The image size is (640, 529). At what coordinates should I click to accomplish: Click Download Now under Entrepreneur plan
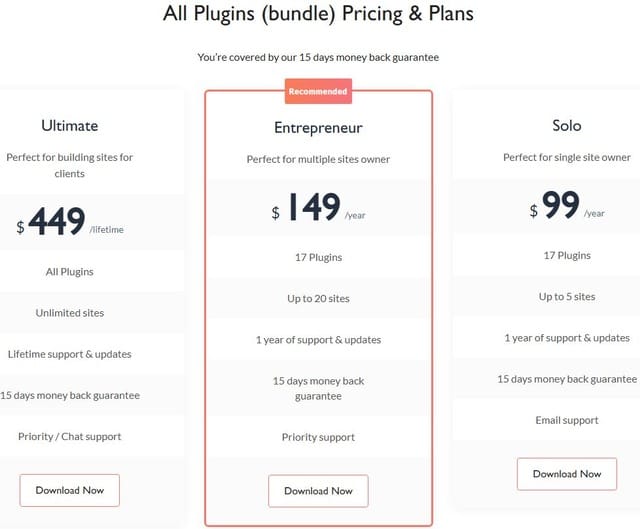pos(318,491)
